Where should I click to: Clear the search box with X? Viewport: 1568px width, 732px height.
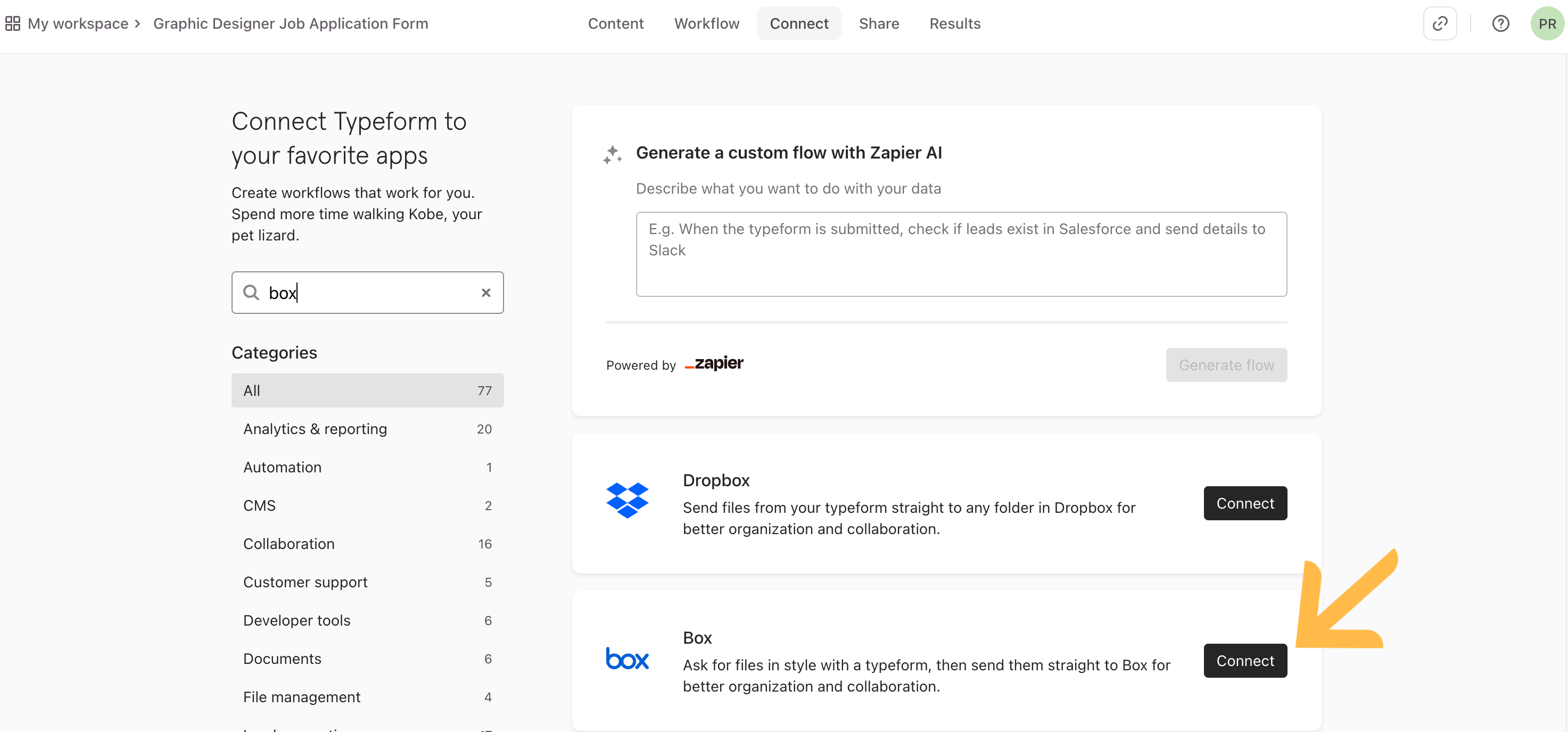486,293
